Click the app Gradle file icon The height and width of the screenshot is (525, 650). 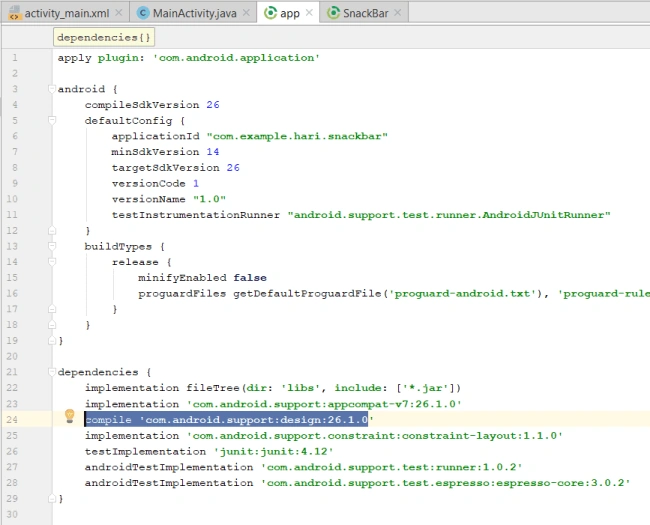tap(270, 13)
